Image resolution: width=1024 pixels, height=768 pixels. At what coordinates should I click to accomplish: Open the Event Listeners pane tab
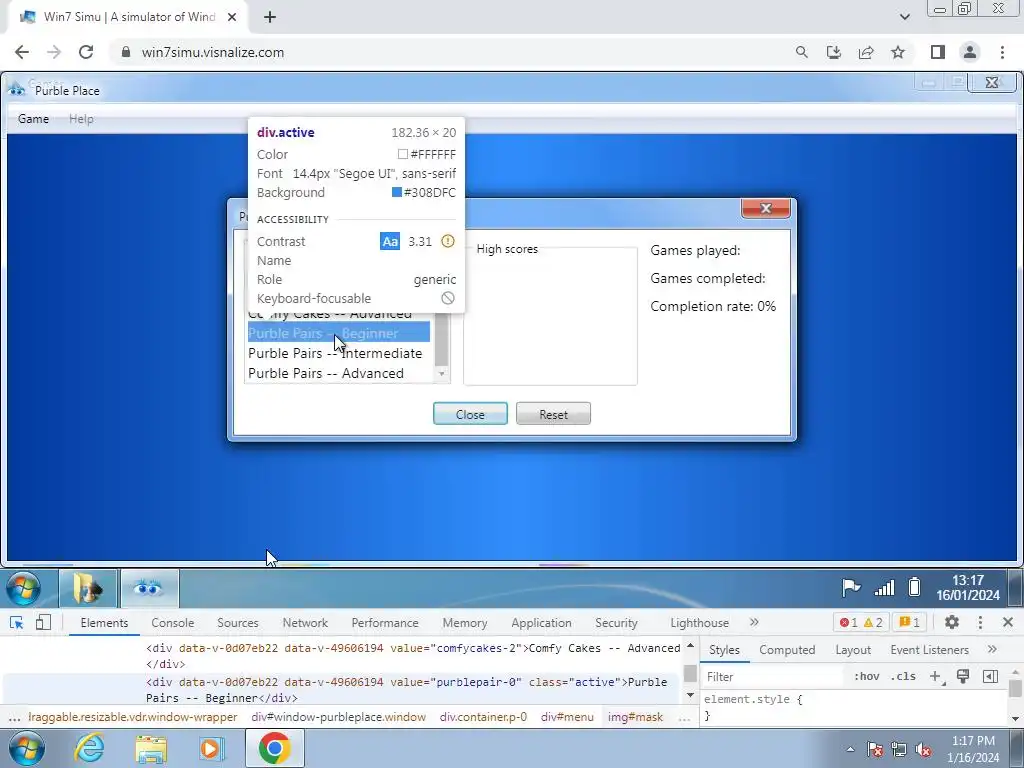[929, 650]
